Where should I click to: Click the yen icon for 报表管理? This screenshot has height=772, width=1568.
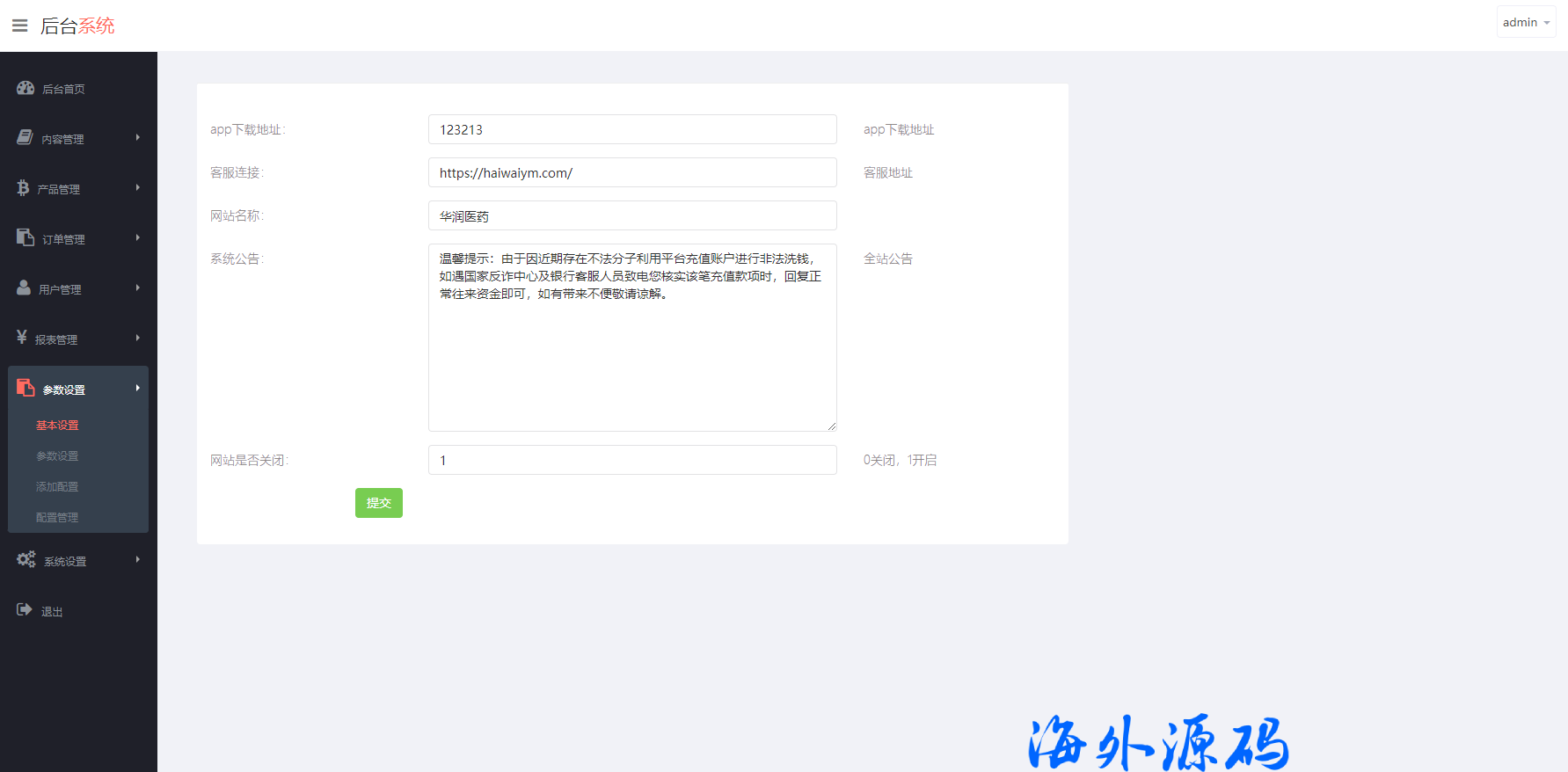[22, 338]
